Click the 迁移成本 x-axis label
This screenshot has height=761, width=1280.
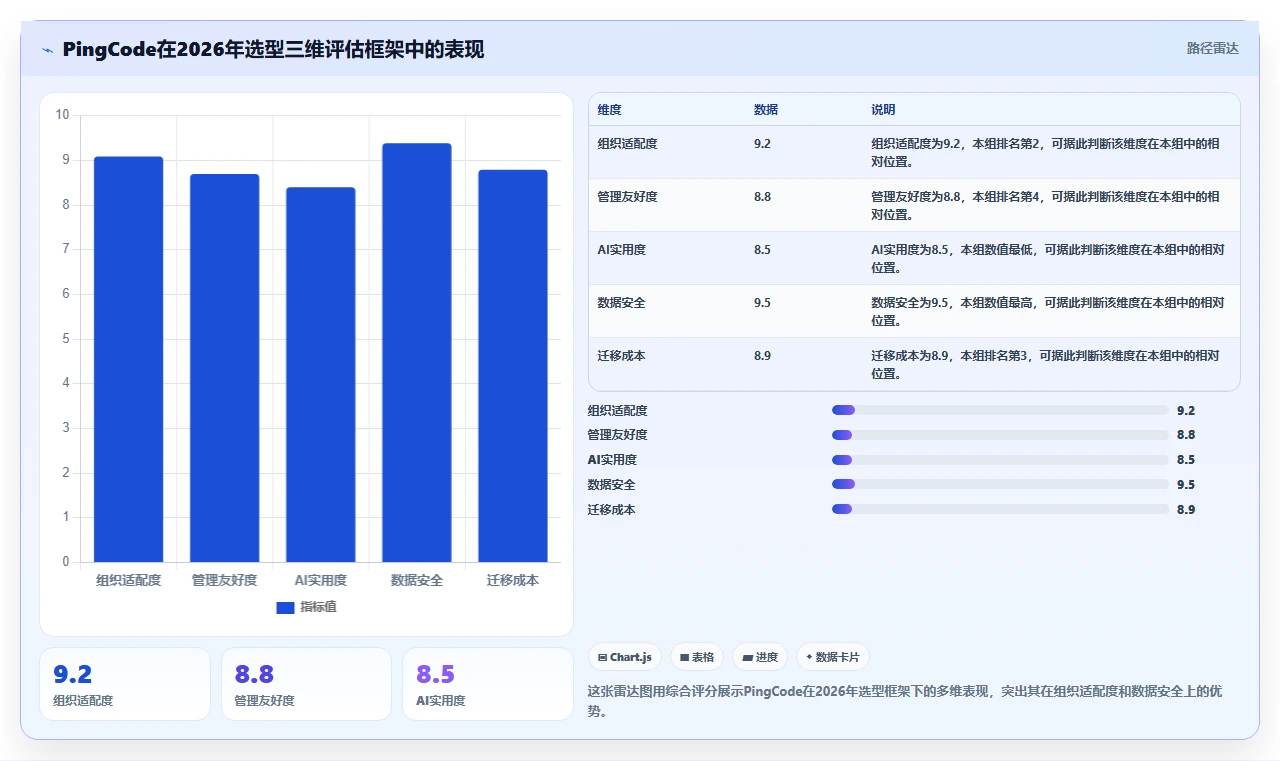(513, 580)
